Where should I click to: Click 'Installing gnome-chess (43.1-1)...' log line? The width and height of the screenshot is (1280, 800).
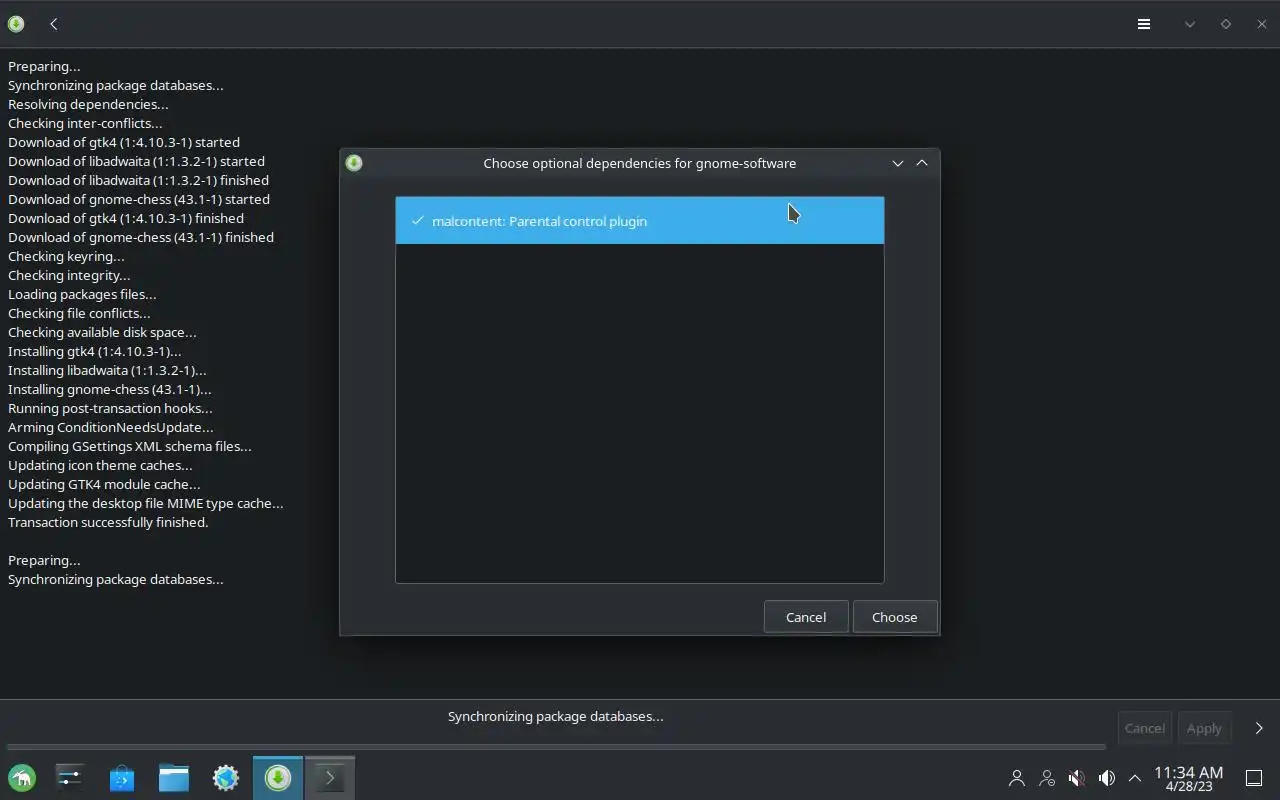click(x=110, y=389)
